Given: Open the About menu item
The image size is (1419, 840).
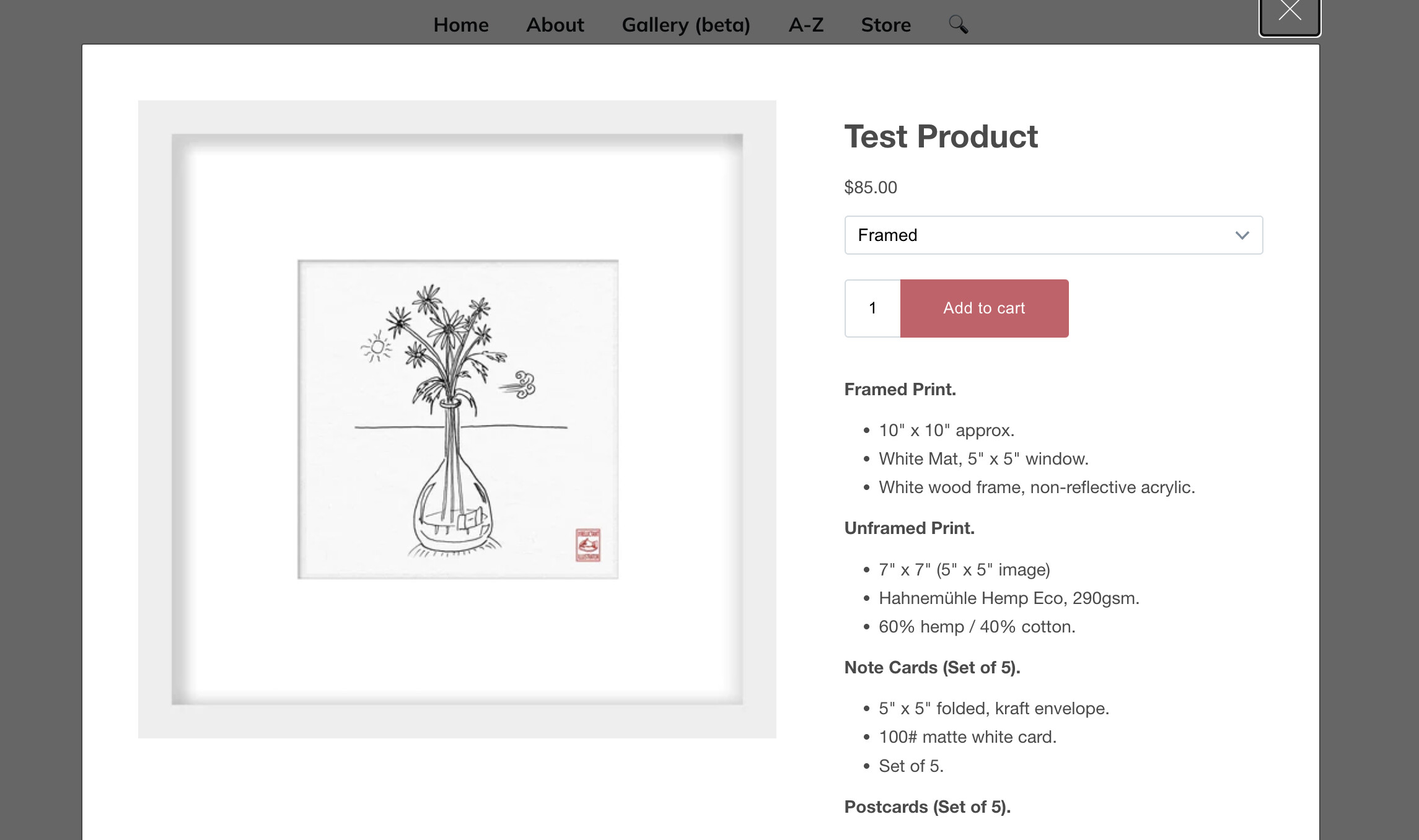Looking at the screenshot, I should [x=555, y=25].
